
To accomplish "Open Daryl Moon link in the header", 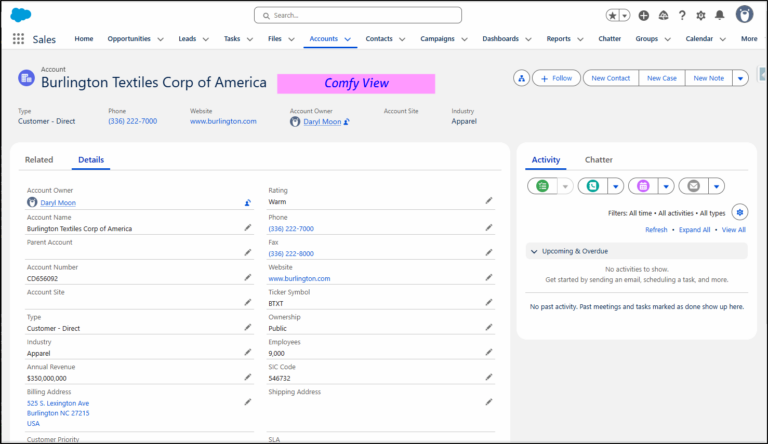I will [x=322, y=122].
